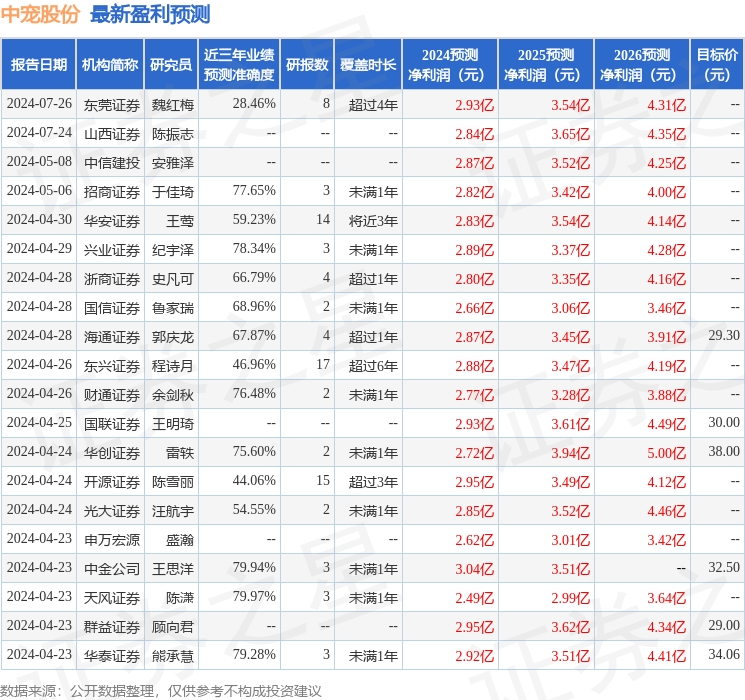Click 2026 forecast 3.46亿
This screenshot has height=700, width=745.
tap(667, 308)
